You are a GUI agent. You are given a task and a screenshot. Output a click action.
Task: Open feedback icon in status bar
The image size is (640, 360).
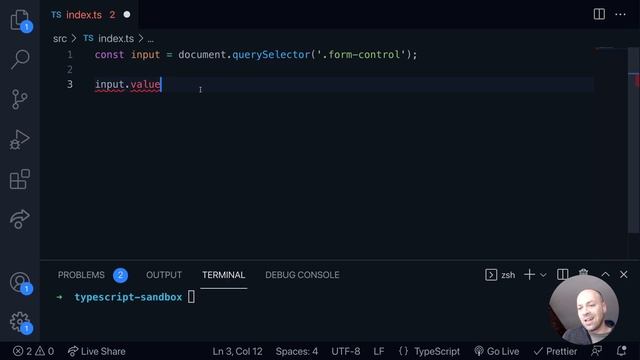(596, 351)
